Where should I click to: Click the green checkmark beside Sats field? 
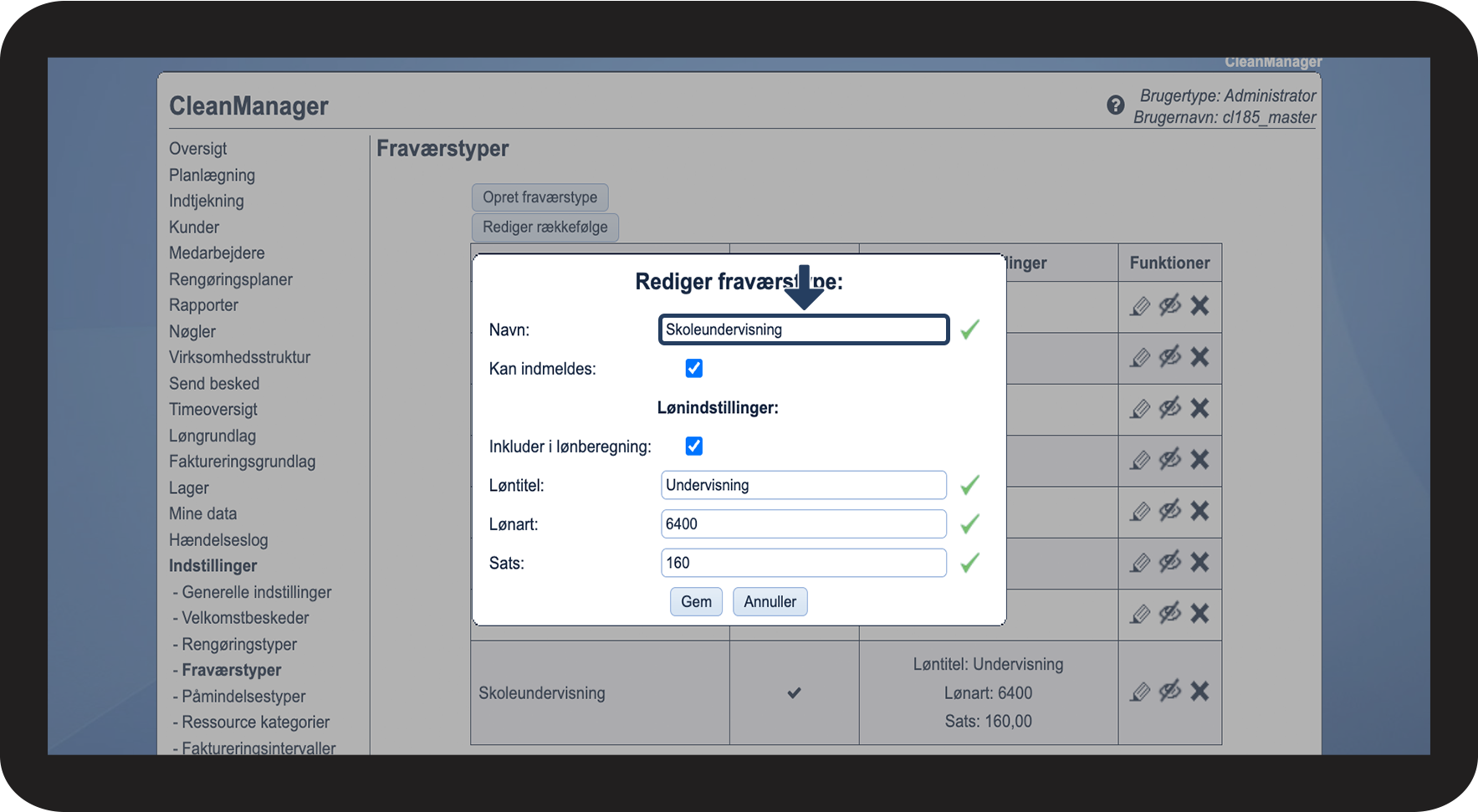(969, 563)
